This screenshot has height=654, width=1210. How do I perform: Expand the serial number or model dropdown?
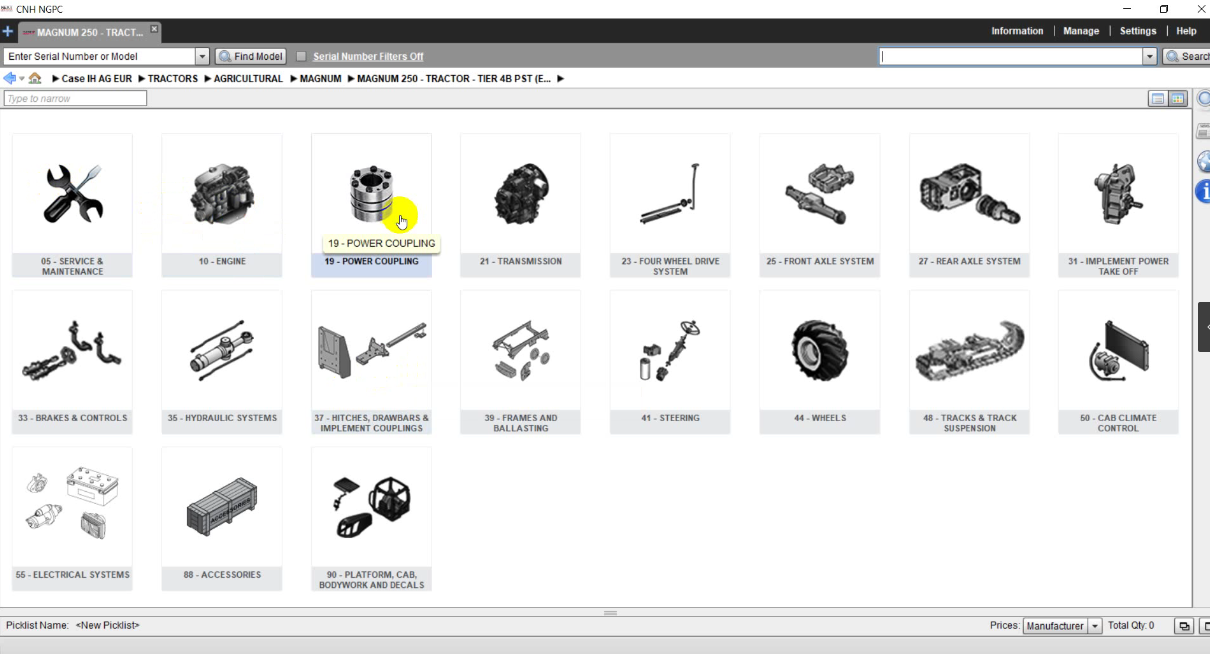(202, 57)
